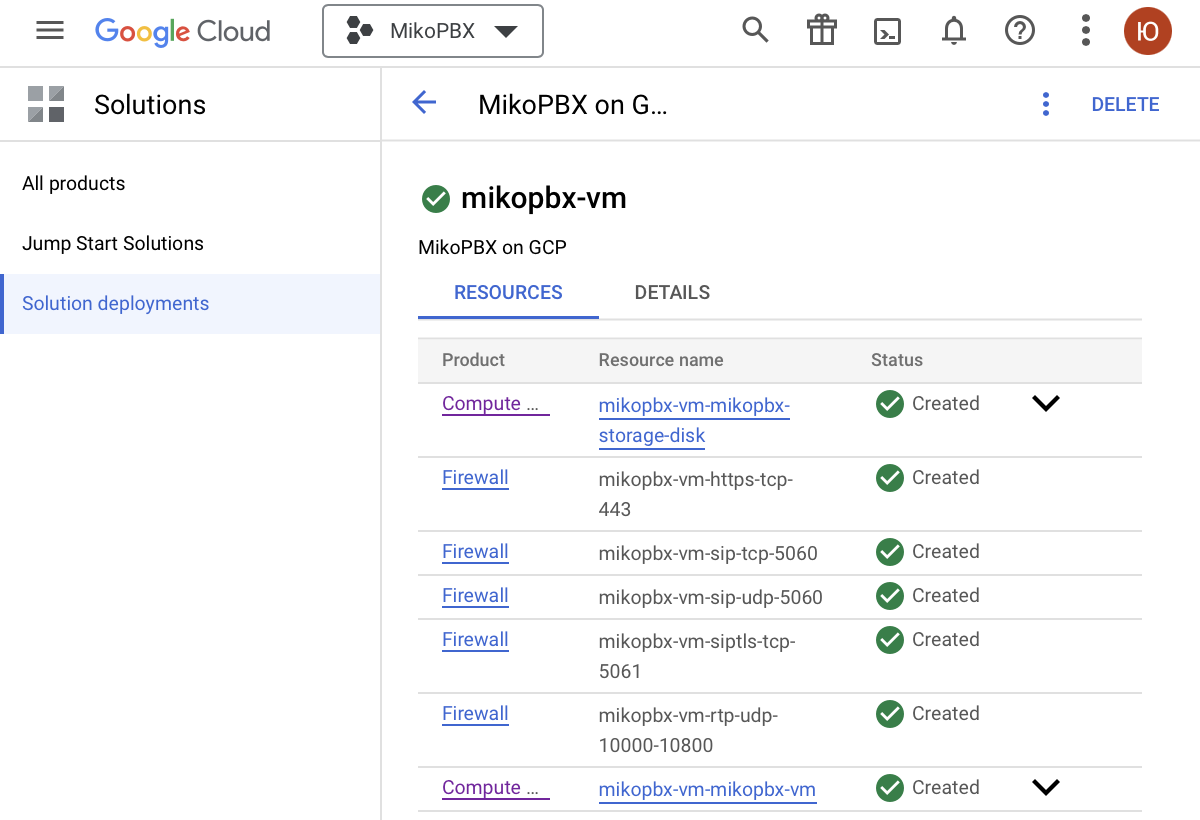Open the top bar three-dot settings menu
Image resolution: width=1200 pixels, height=820 pixels.
click(x=1085, y=31)
